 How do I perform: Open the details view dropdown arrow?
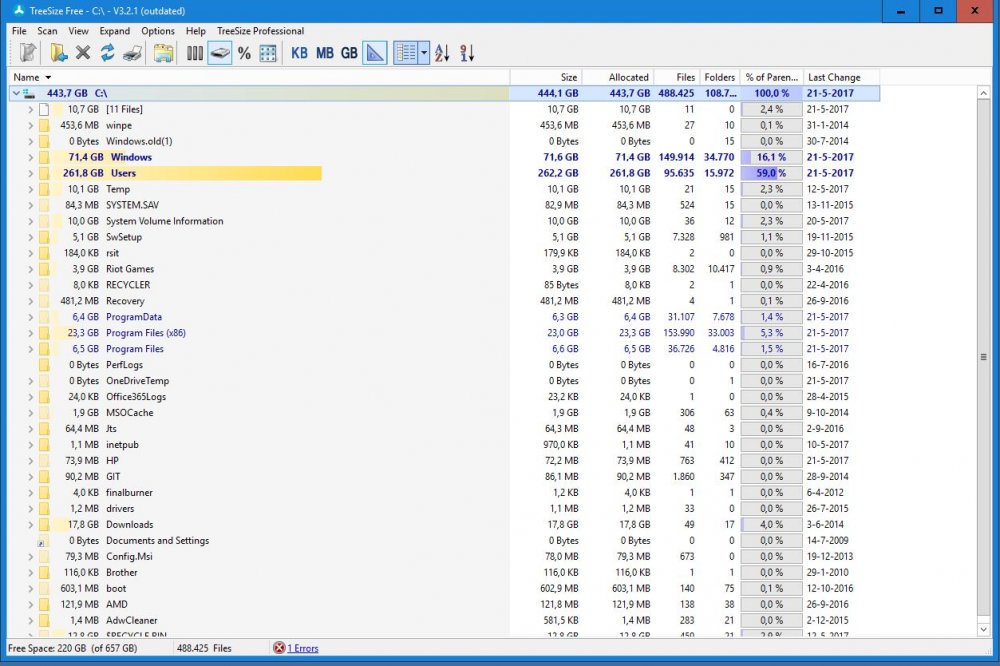(424, 53)
